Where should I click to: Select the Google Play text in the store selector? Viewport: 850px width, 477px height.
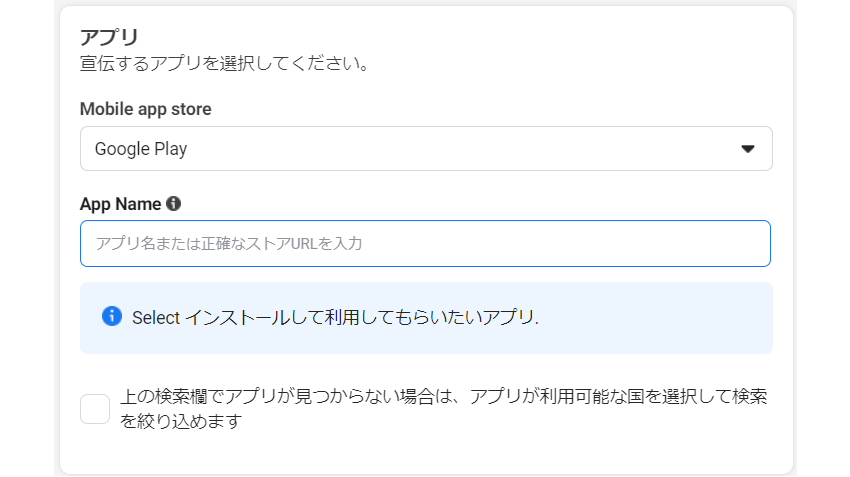click(141, 149)
